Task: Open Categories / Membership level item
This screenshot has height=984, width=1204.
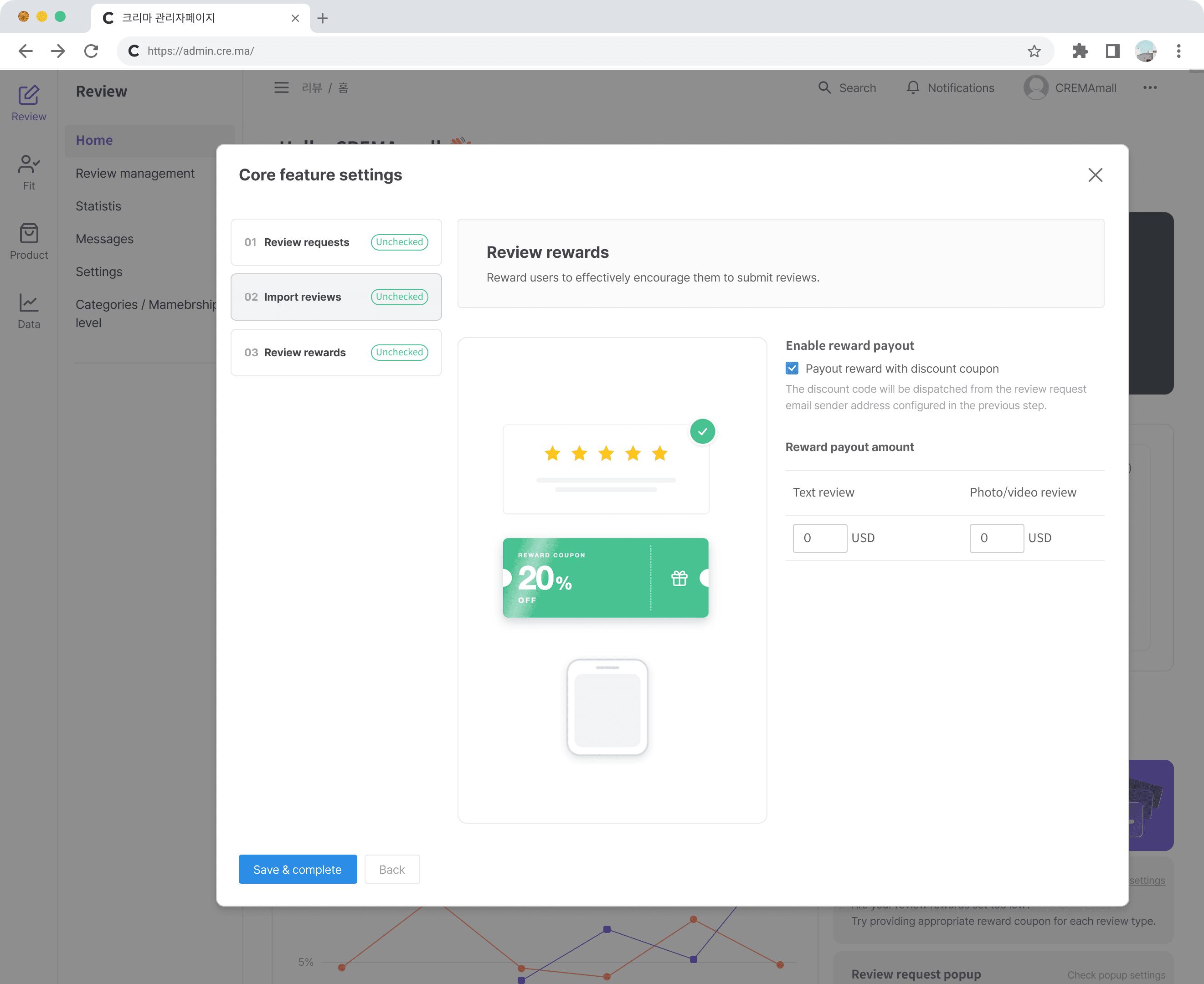Action: [x=146, y=313]
